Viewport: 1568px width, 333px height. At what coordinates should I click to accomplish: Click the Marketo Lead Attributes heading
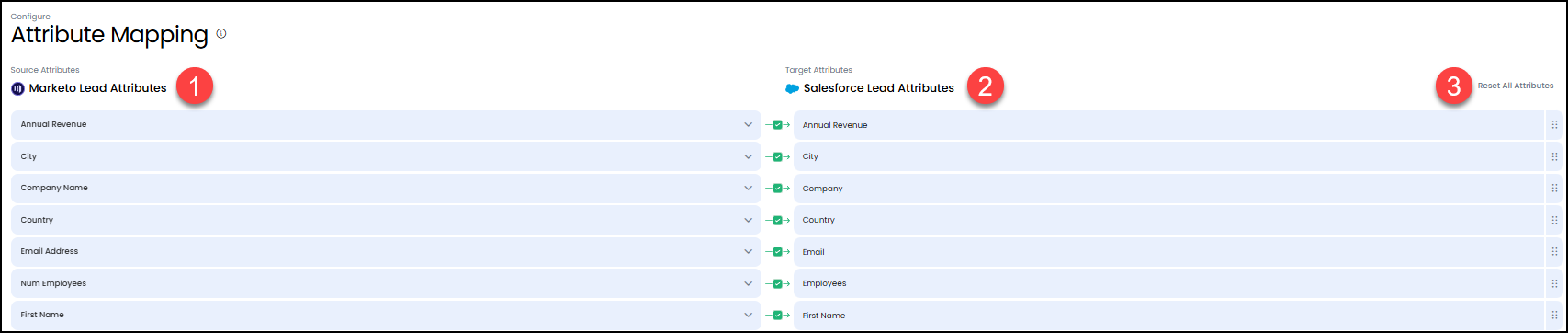point(97,88)
